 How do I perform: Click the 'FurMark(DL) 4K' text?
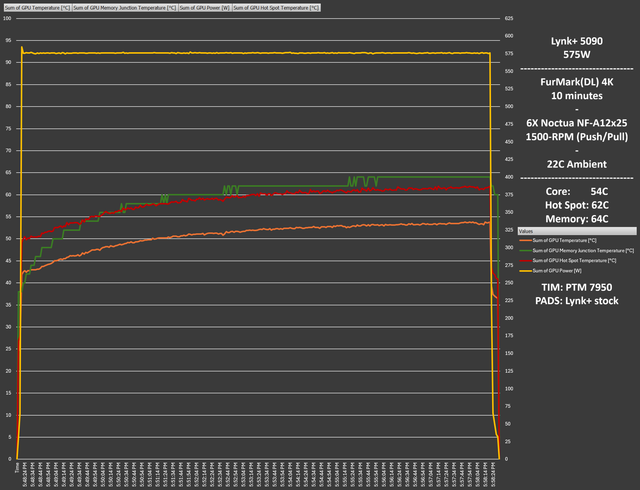coord(577,82)
